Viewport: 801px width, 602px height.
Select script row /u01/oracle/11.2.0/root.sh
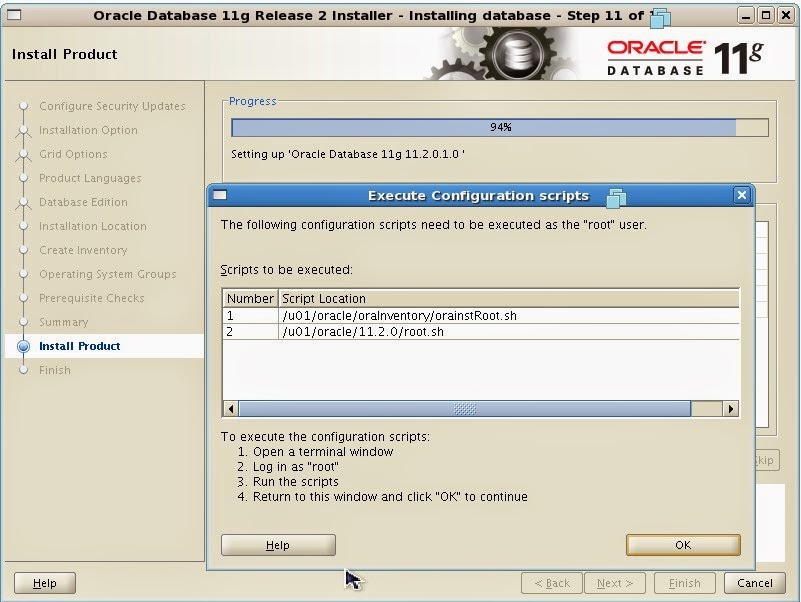[x=481, y=332]
